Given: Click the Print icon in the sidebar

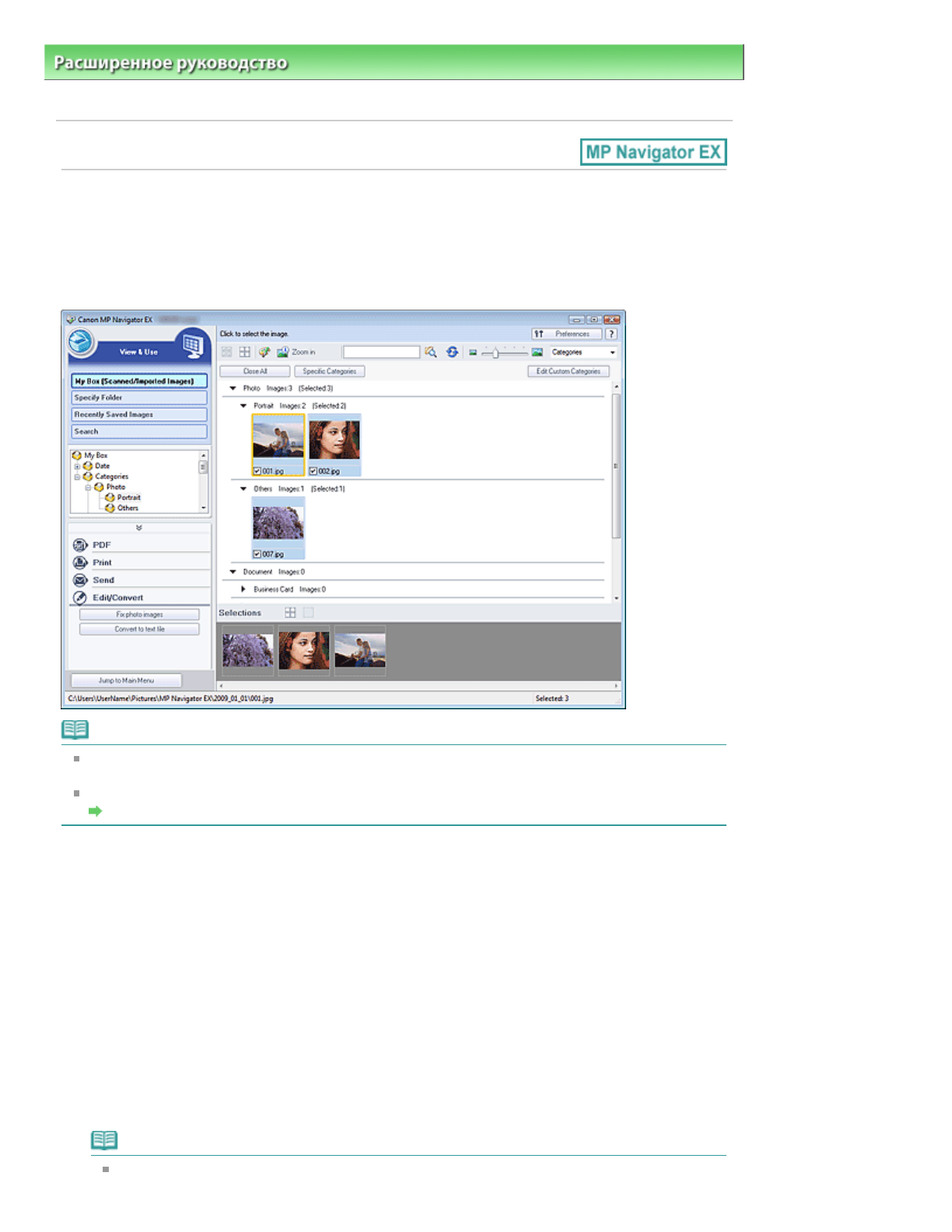Looking at the screenshot, I should tap(80, 562).
